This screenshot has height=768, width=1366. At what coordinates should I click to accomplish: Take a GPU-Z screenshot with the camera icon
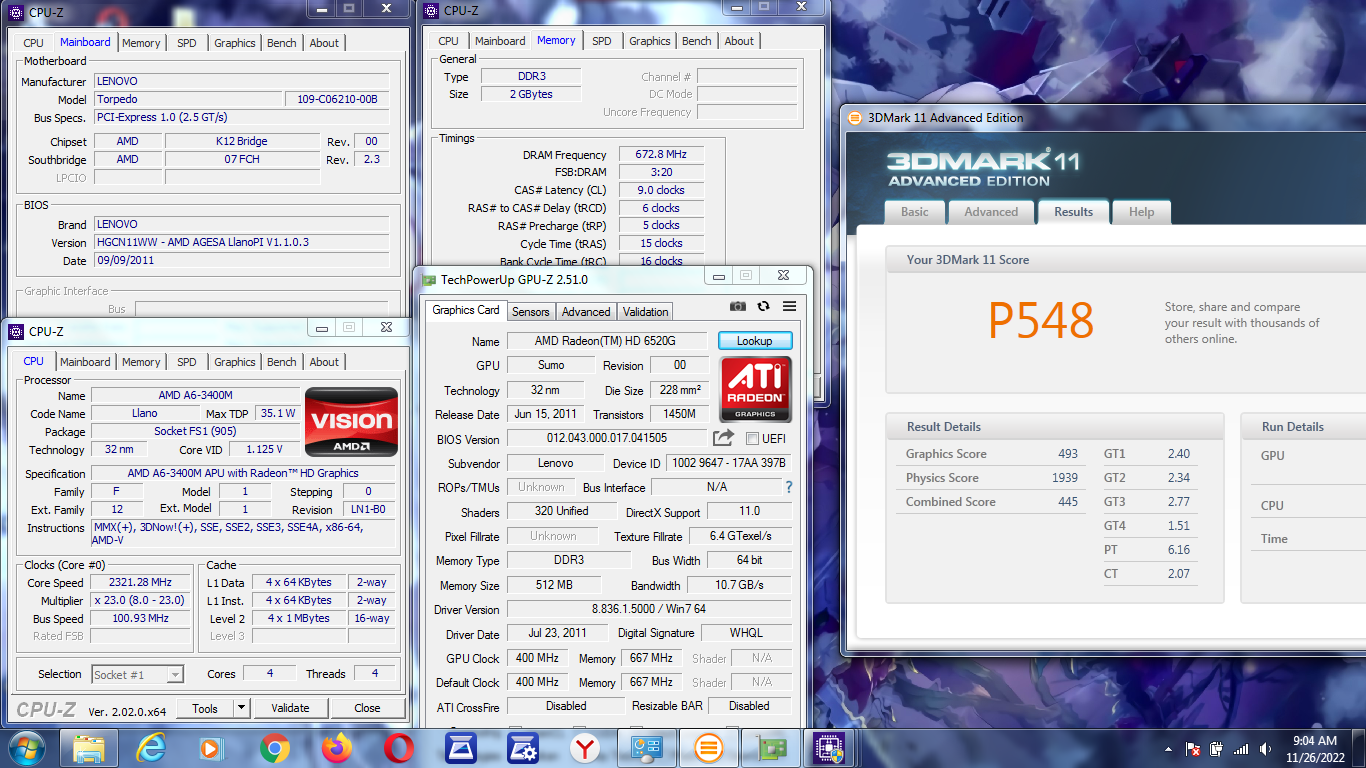click(738, 306)
